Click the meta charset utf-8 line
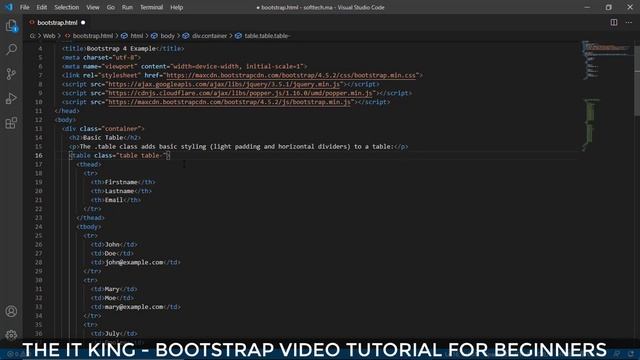The width and height of the screenshot is (640, 360). tap(102, 58)
